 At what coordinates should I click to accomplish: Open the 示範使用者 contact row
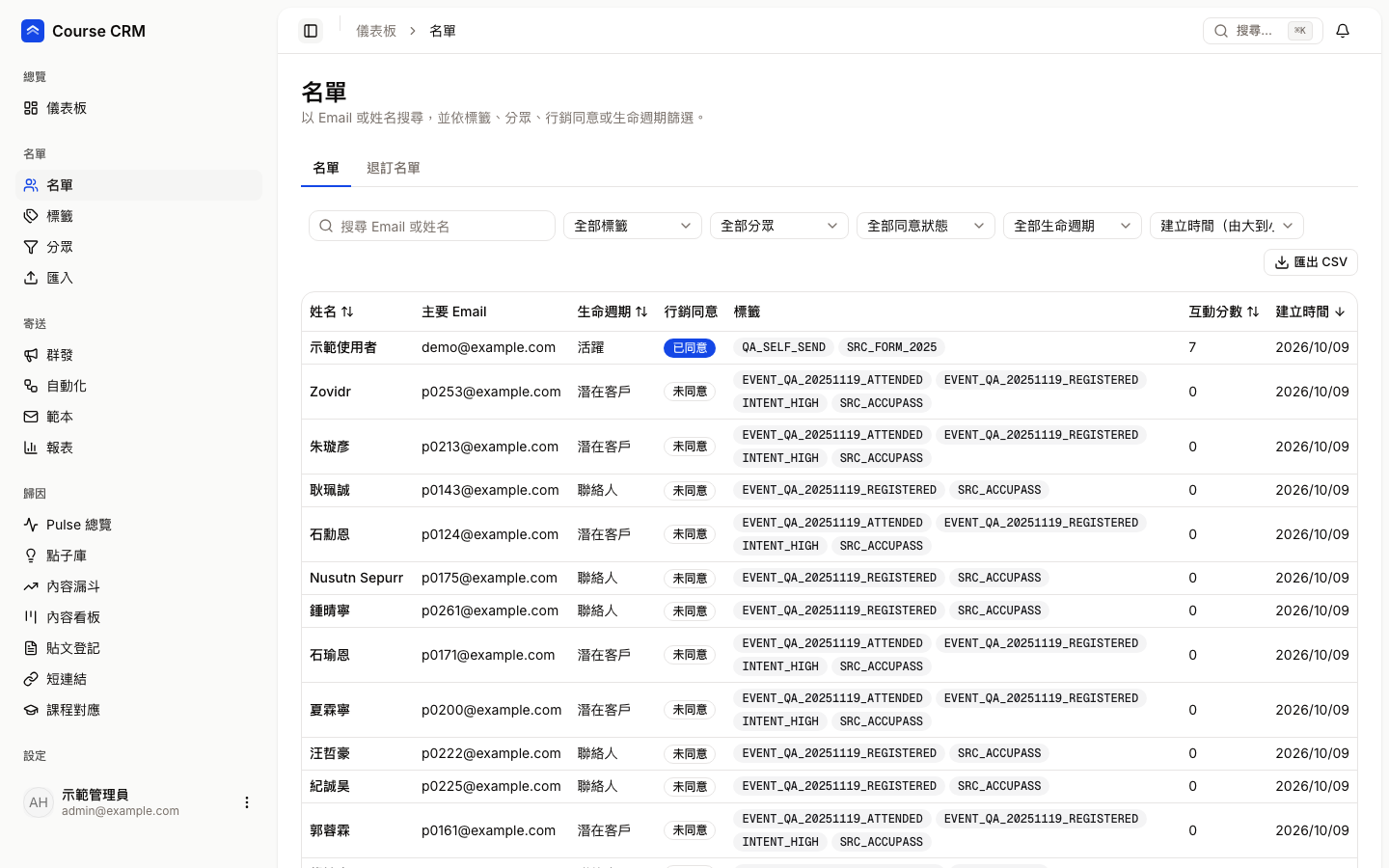(x=830, y=347)
